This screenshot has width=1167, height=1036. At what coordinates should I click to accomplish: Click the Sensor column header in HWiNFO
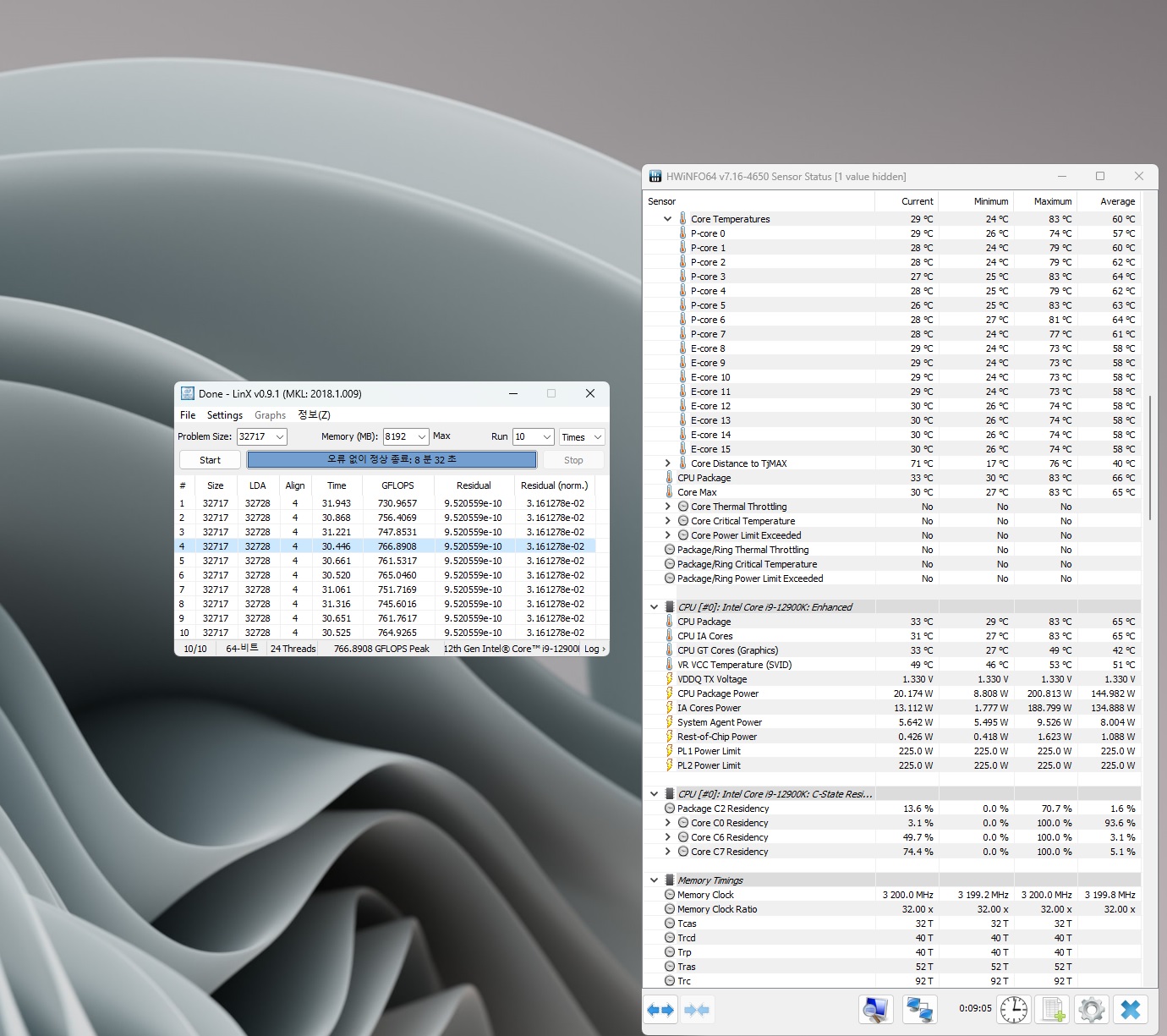click(x=759, y=201)
